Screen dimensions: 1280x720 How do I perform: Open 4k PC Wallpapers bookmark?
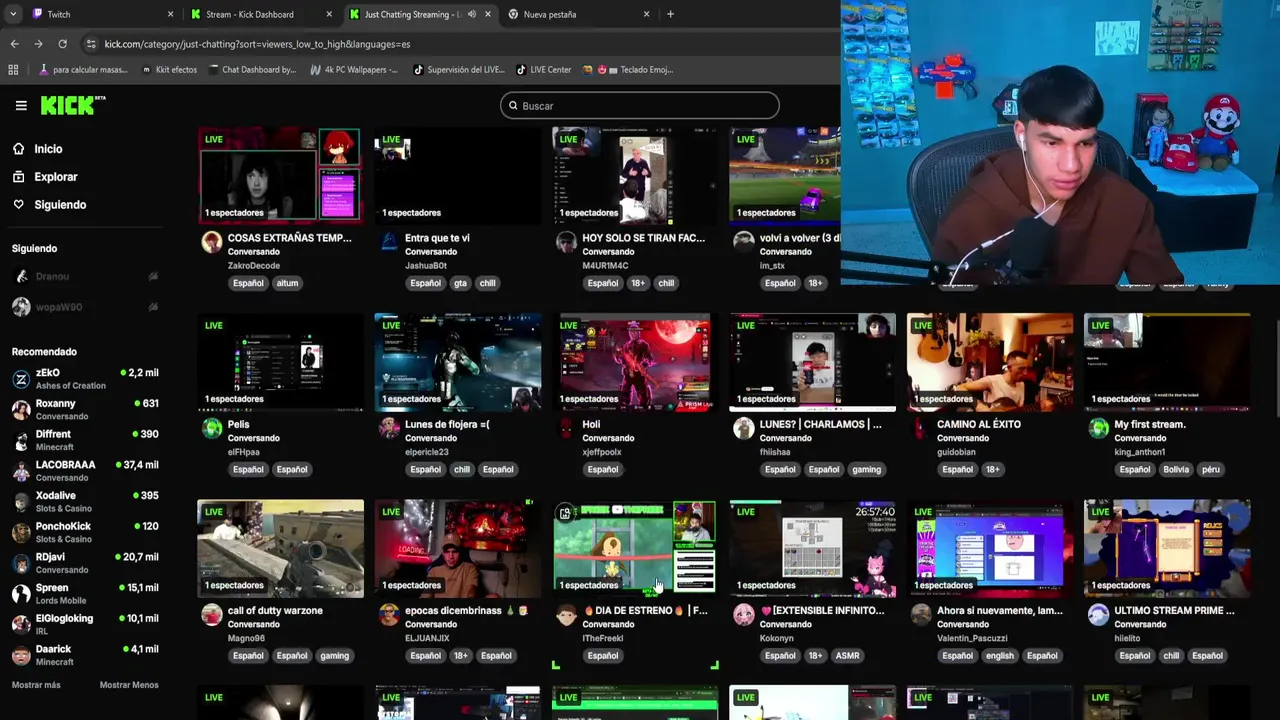click(353, 70)
